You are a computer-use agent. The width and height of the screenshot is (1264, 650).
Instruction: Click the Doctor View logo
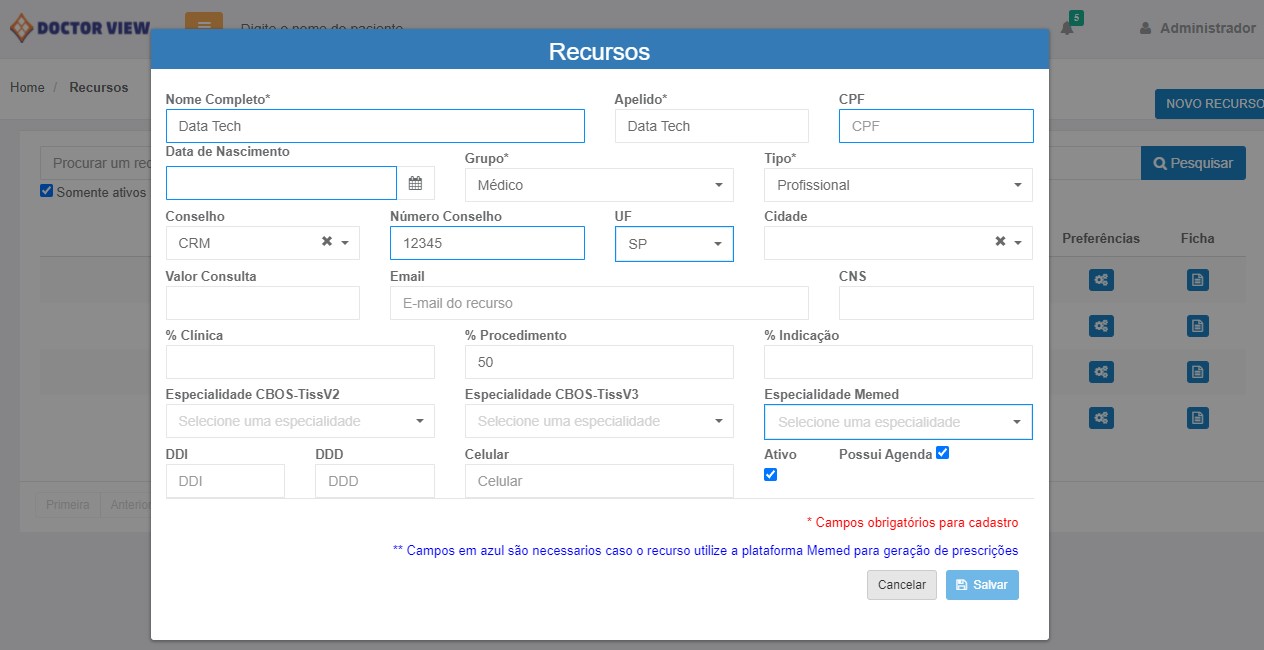tap(80, 28)
